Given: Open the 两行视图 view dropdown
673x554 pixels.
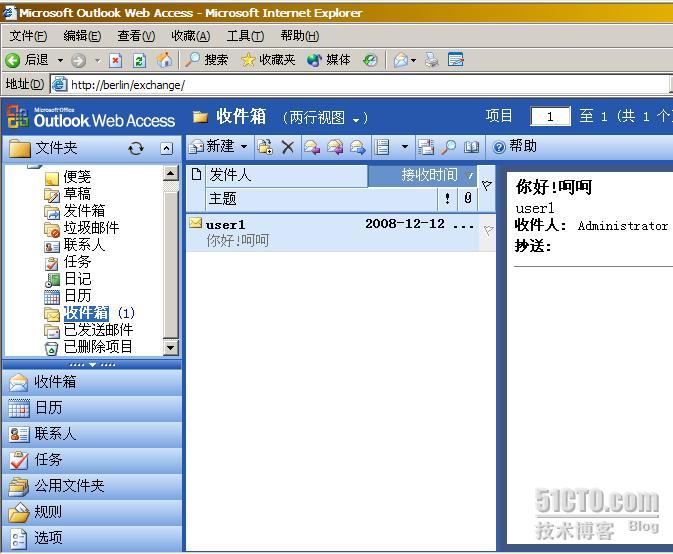Looking at the screenshot, I should [325, 118].
